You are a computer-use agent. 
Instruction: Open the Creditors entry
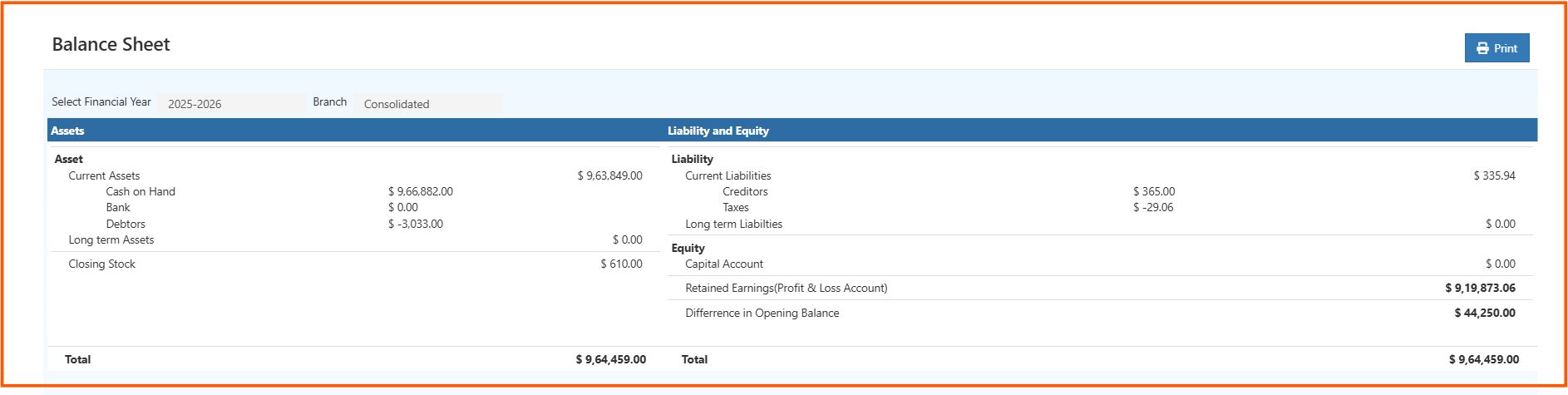pos(745,191)
